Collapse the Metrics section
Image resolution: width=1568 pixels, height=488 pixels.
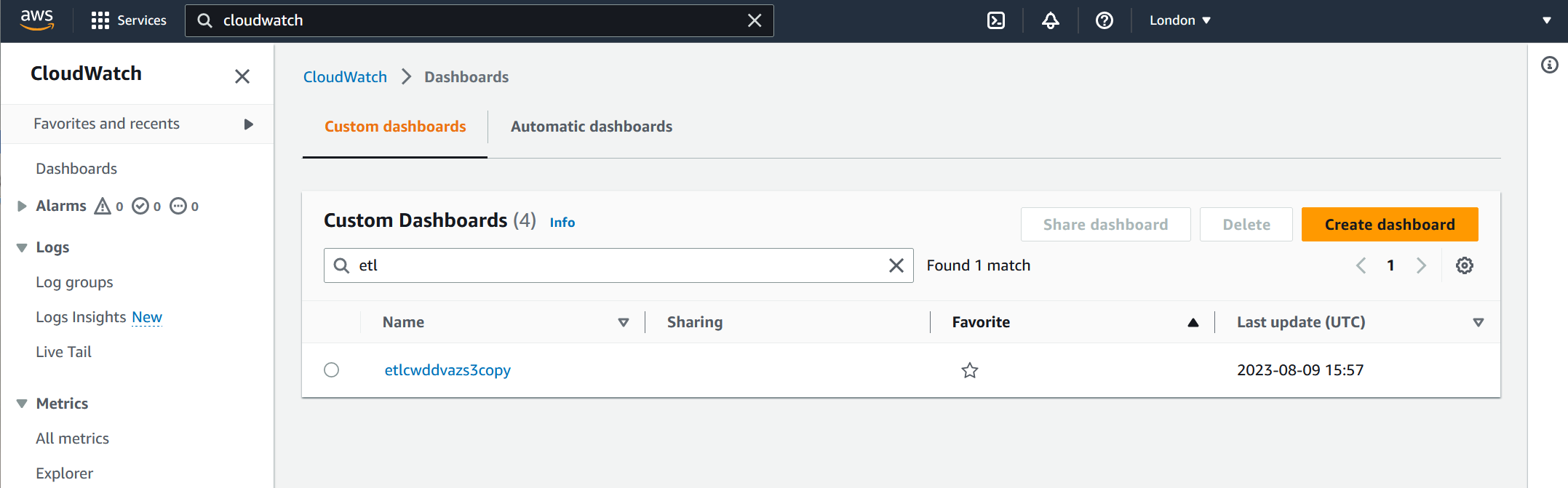[22, 404]
